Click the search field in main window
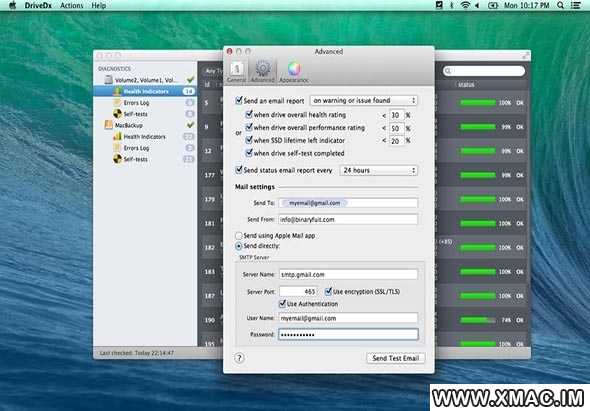Screen dimensions: 590x411 (x=484, y=71)
